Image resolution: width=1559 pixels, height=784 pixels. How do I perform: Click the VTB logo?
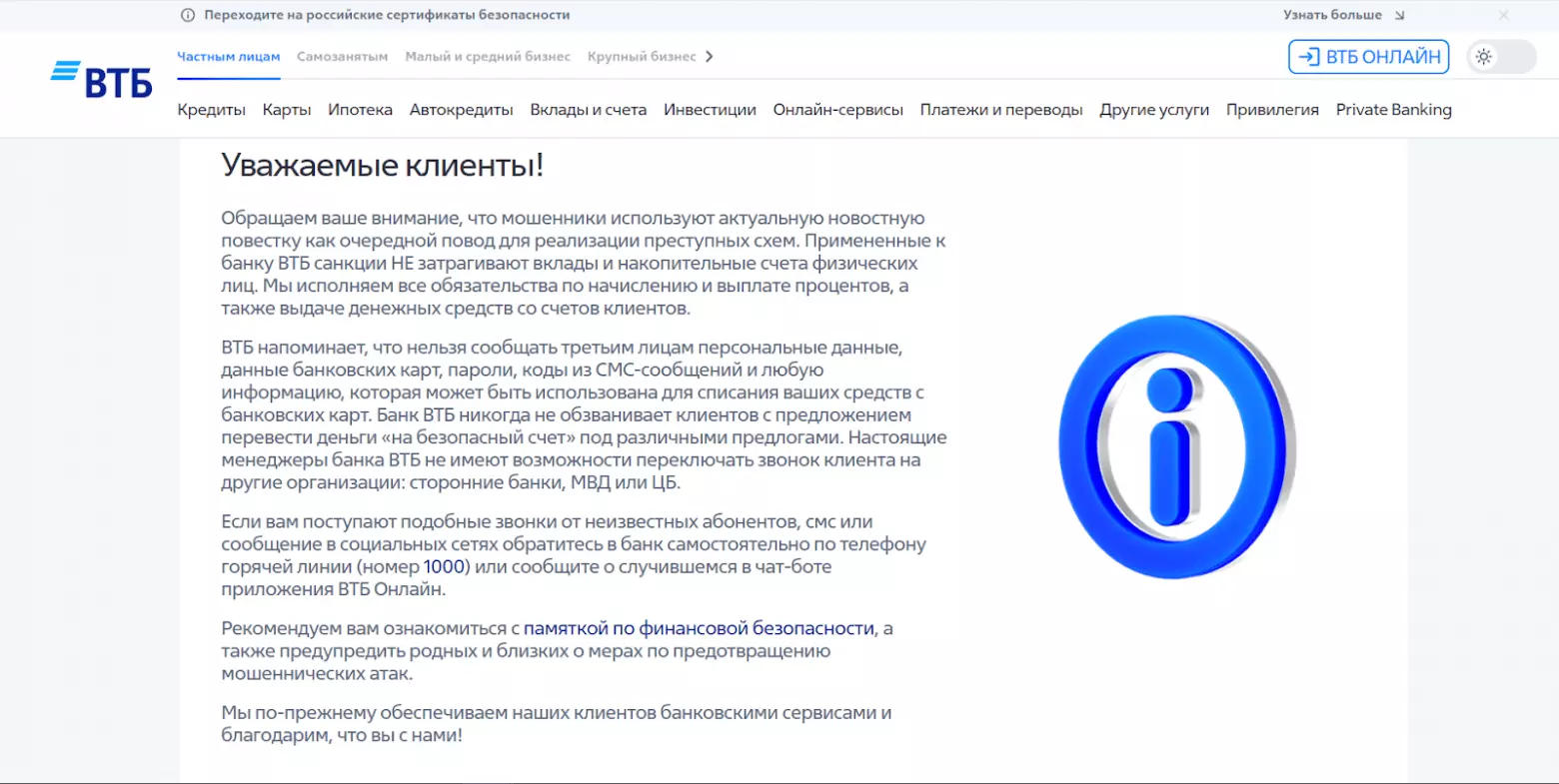[x=101, y=80]
